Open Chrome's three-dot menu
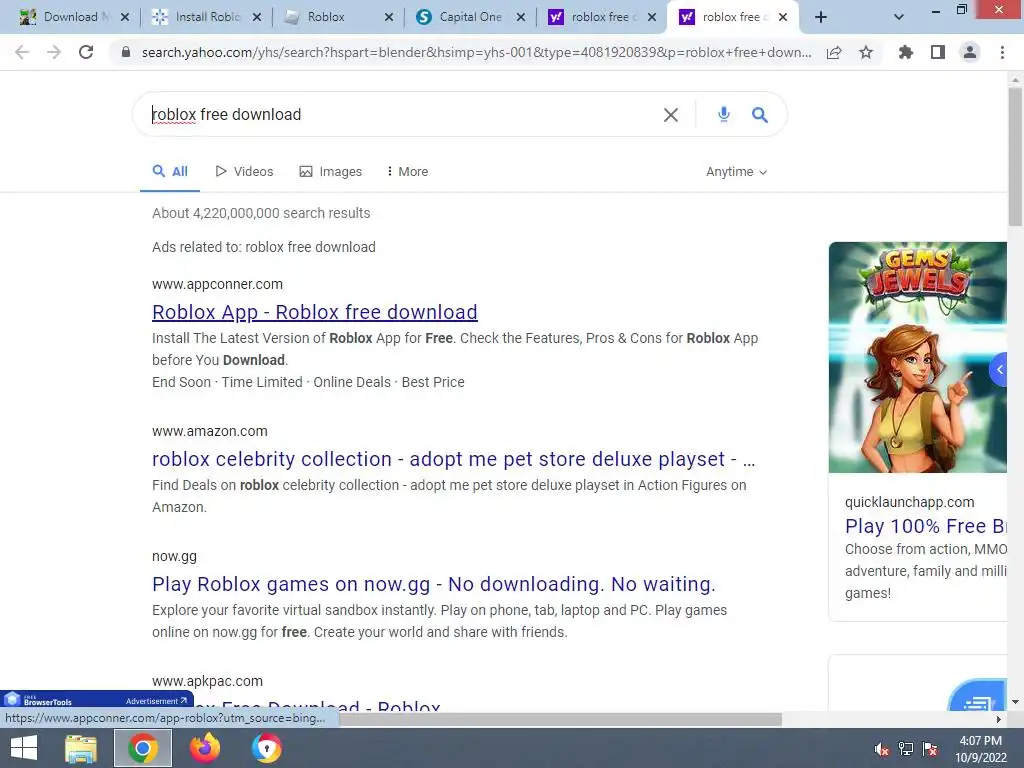1024x768 pixels. tap(1002, 52)
